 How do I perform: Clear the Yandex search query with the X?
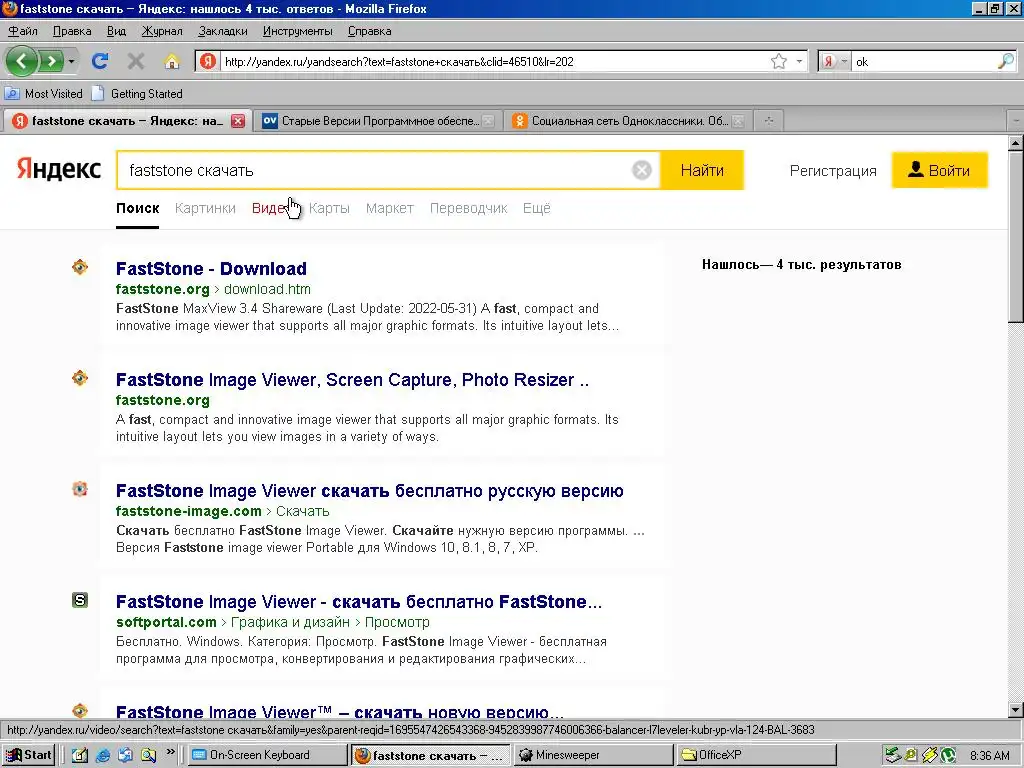pos(642,170)
